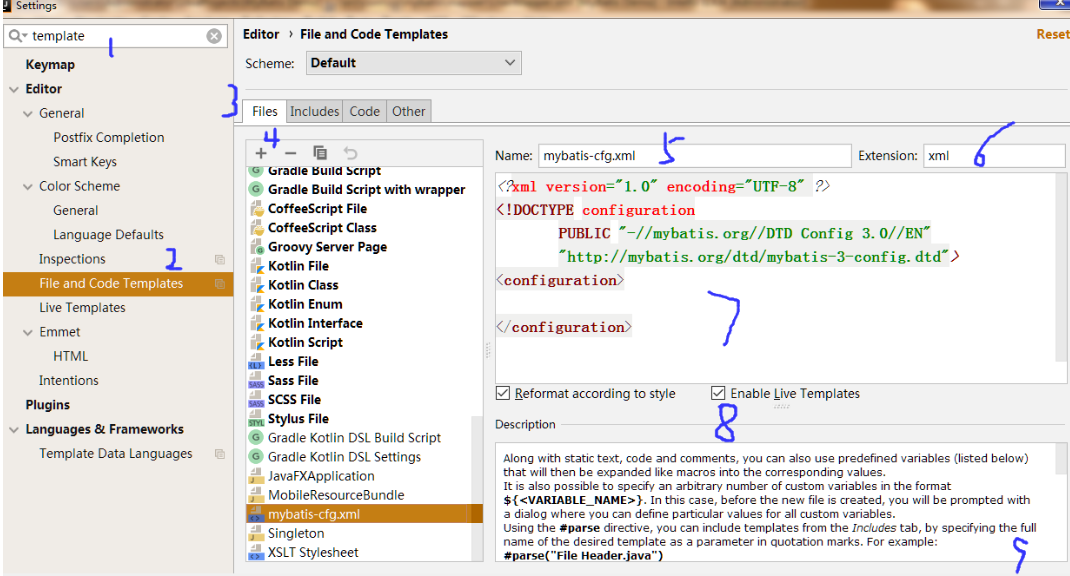The width and height of the screenshot is (1070, 576).
Task: Click the Reset link
Action: pos(1053,34)
